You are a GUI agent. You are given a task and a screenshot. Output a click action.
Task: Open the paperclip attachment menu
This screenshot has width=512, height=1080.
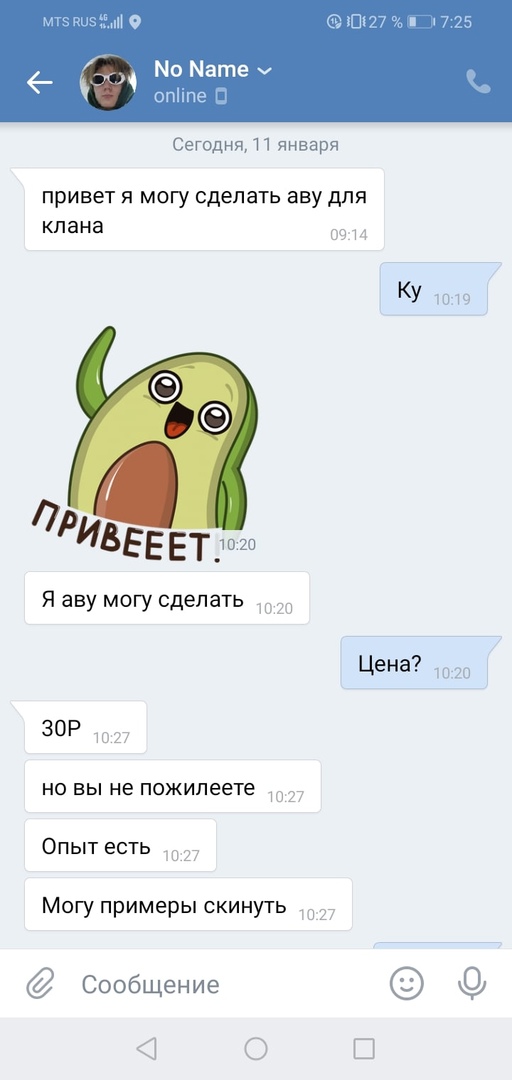[x=40, y=984]
